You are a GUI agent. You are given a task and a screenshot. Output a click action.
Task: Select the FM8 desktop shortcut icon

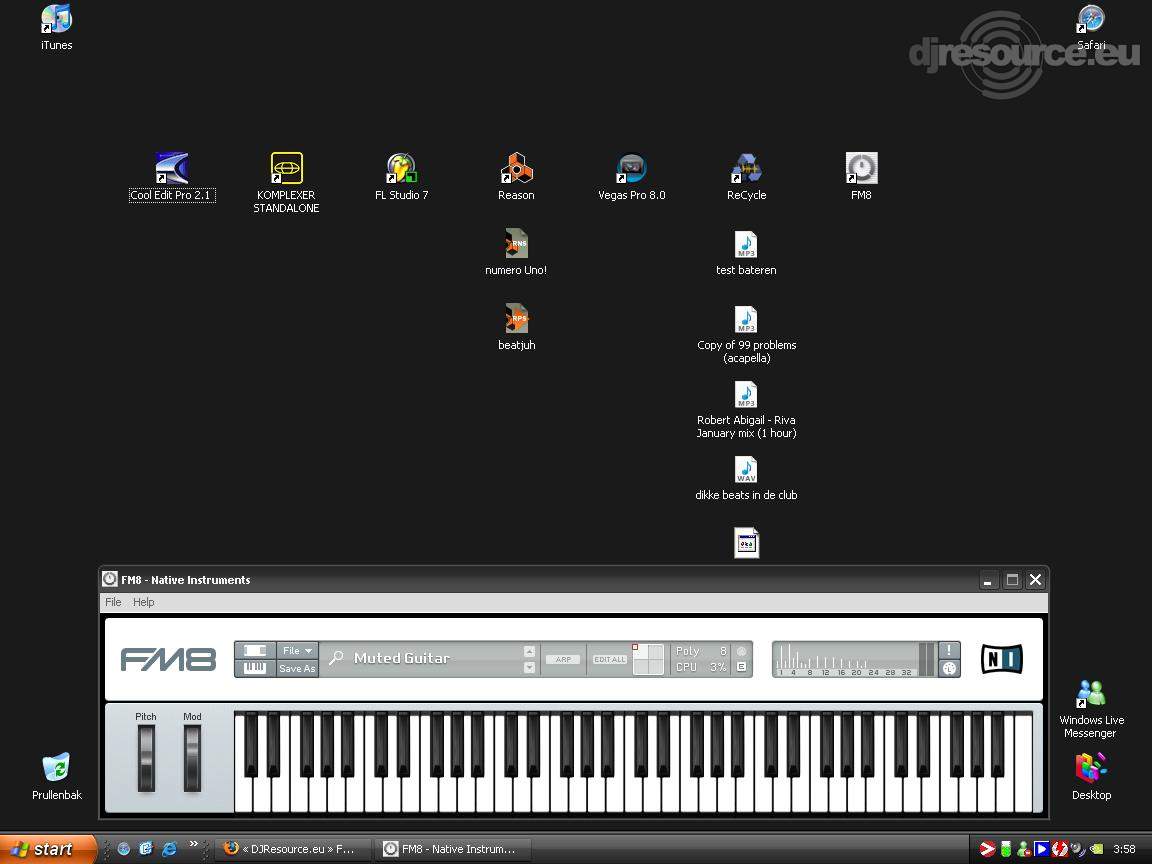coord(861,168)
